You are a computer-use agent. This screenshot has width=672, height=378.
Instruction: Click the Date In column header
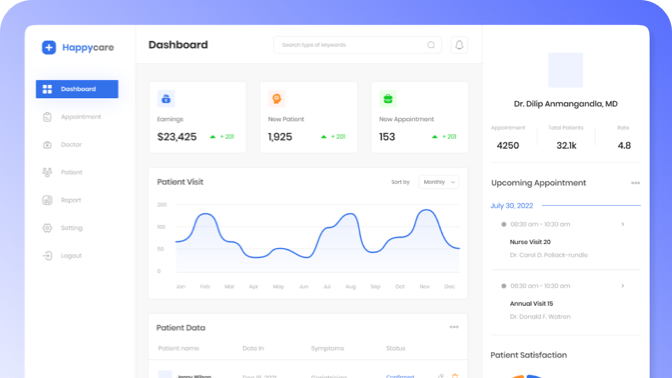pos(253,348)
